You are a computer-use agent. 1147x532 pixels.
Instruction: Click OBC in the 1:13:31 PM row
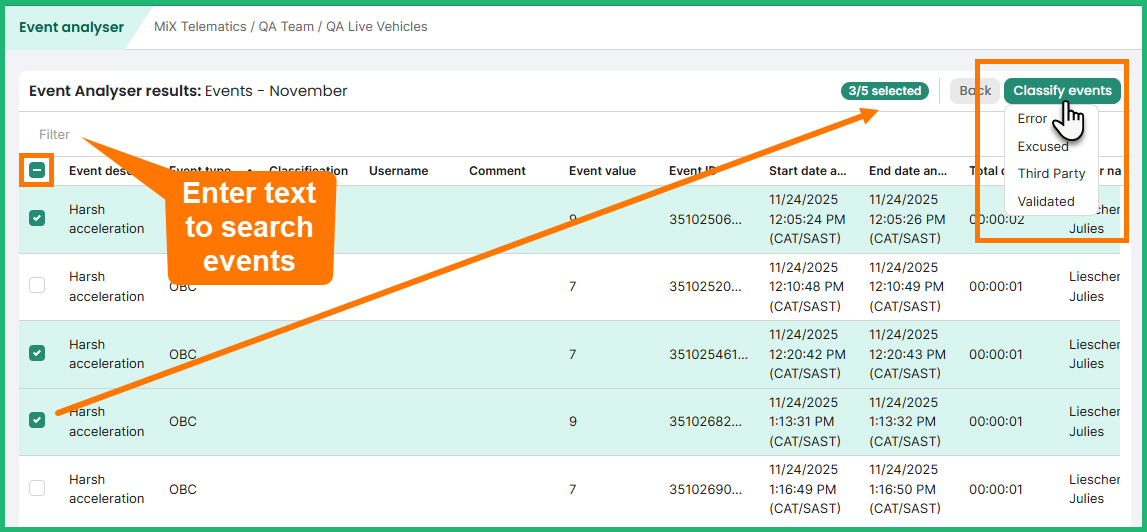pos(183,421)
